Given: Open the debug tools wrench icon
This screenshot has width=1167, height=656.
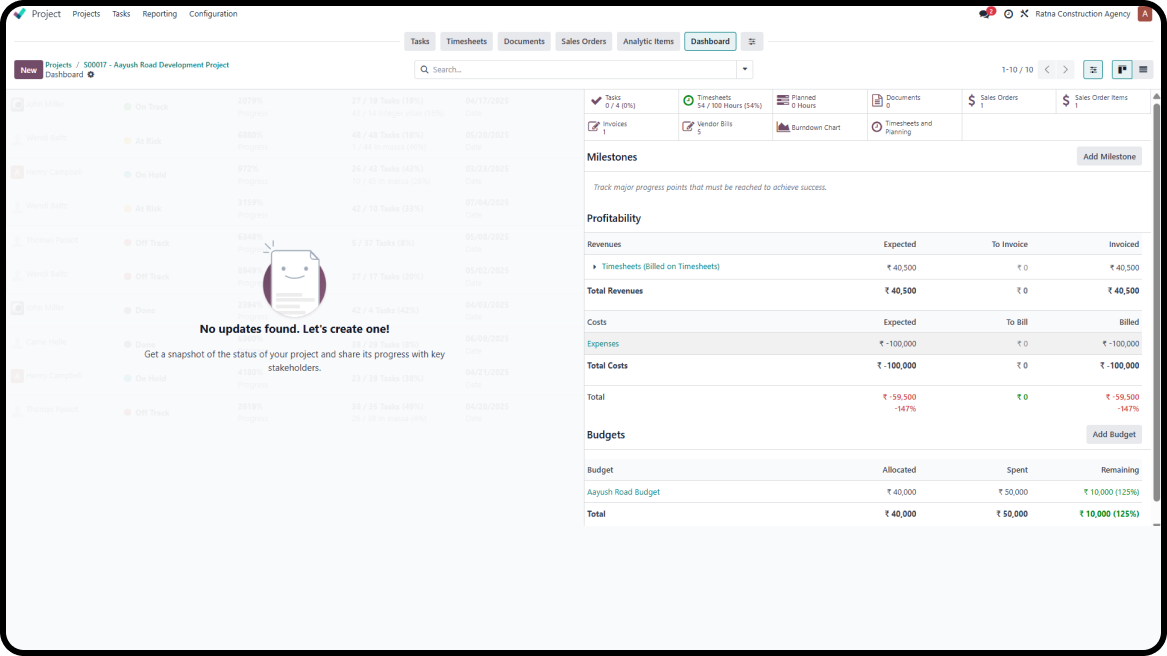Looking at the screenshot, I should 1024,14.
